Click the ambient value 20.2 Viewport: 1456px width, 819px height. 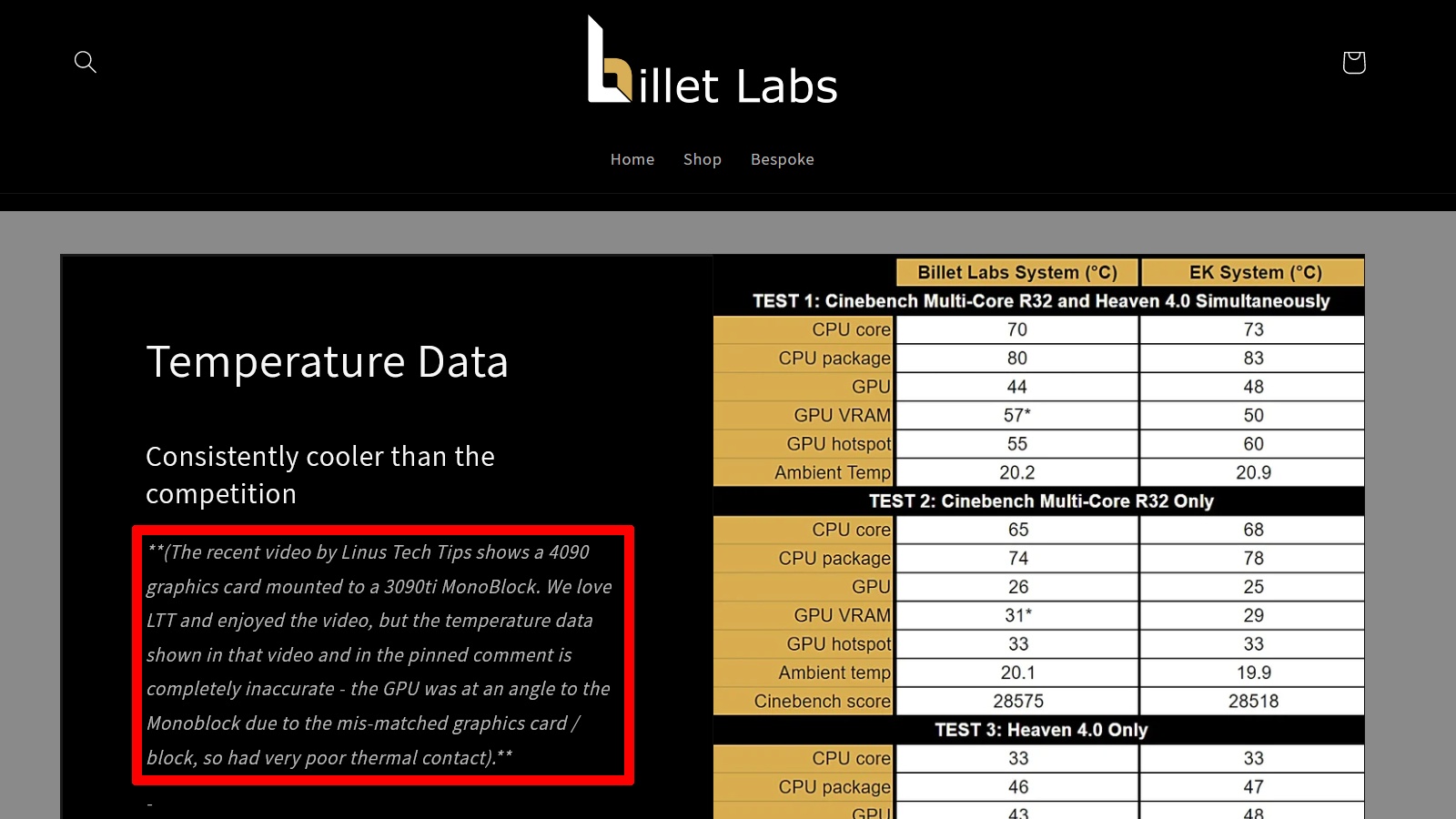click(x=1017, y=473)
